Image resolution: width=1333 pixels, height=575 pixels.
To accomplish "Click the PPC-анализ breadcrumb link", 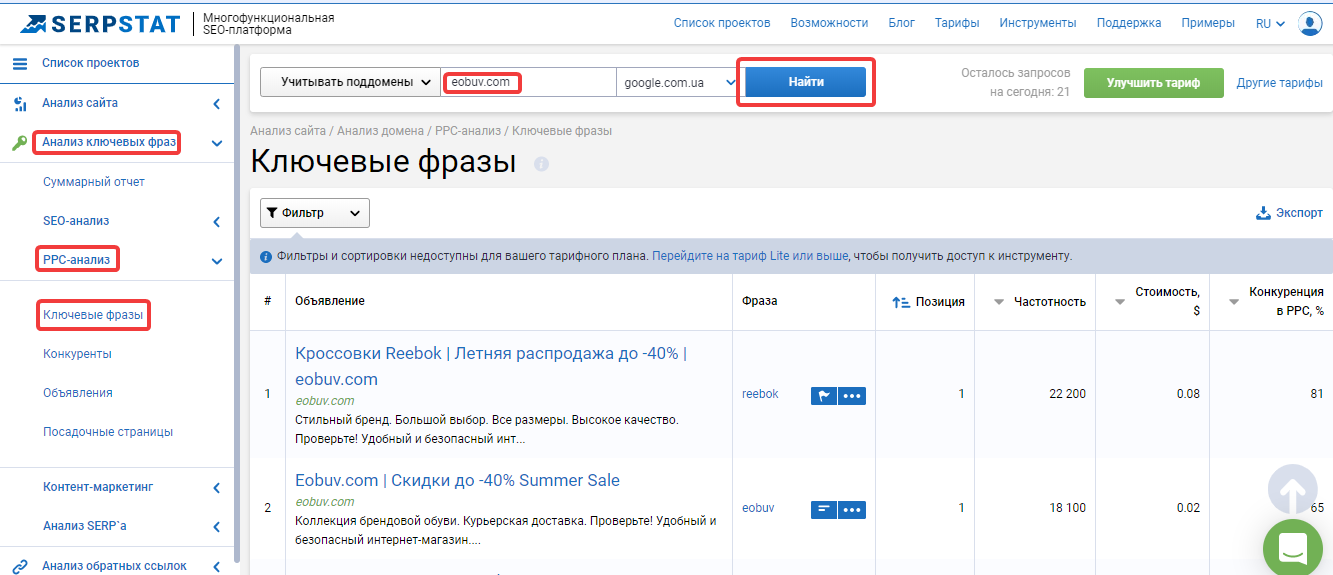I will [466, 131].
